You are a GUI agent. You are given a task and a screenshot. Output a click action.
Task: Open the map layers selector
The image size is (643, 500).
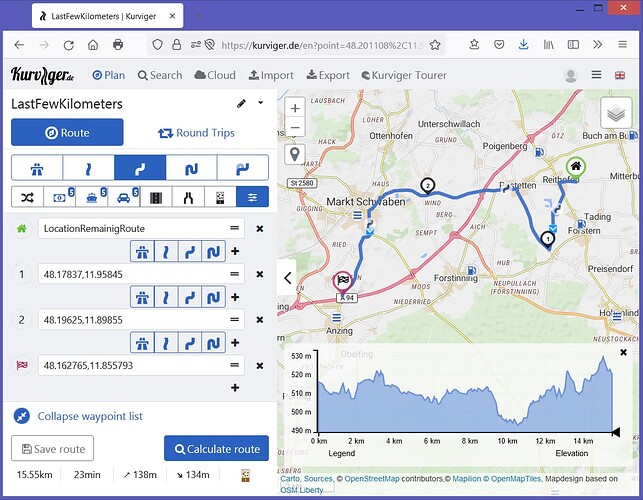[x=616, y=115]
